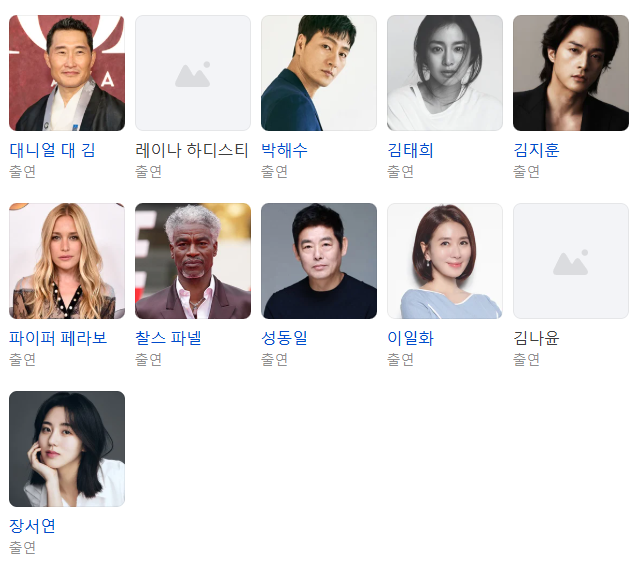
Task: Open the 파이퍼 페라보 name link
Action: 58,338
